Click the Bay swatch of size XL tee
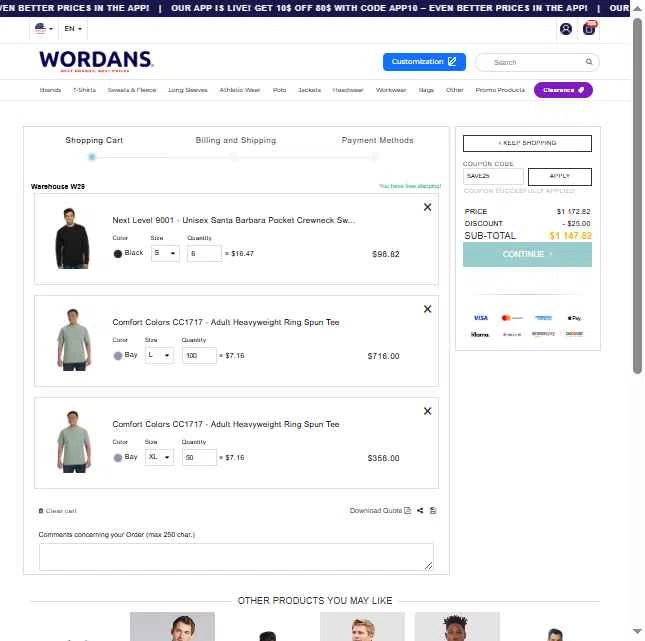645x641 pixels. (118, 458)
